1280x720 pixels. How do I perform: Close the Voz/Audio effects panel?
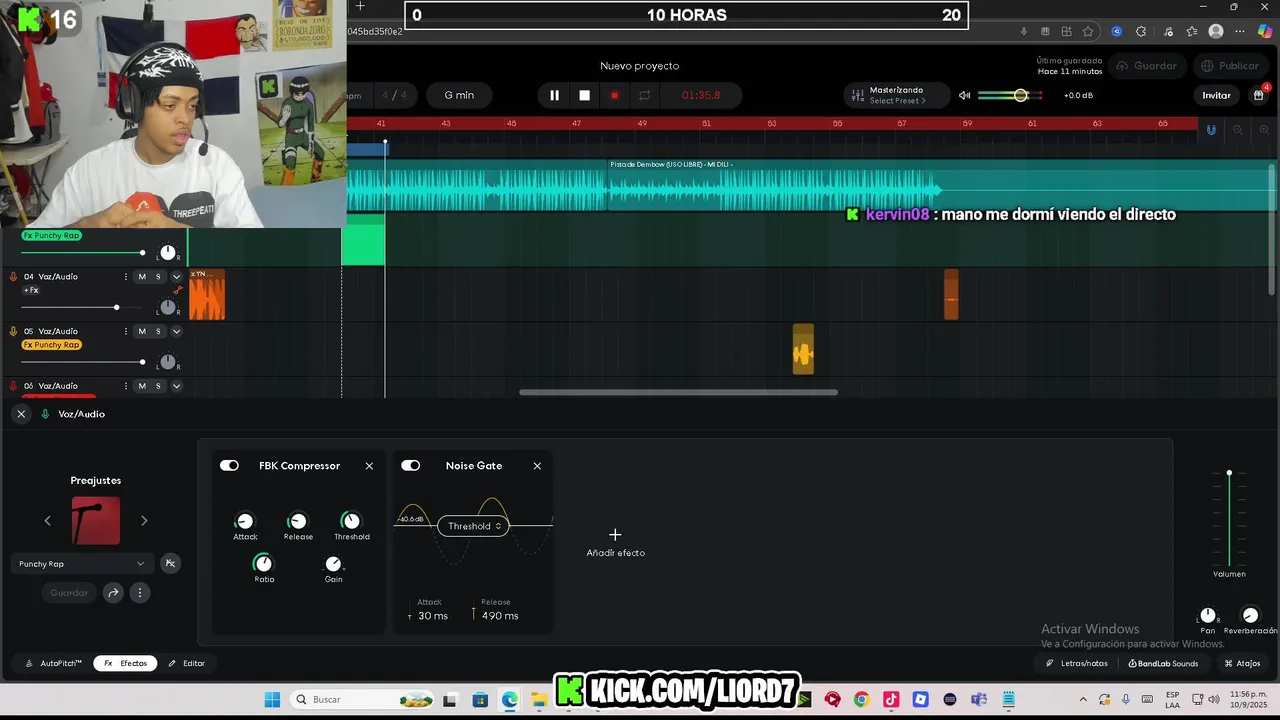[21, 414]
